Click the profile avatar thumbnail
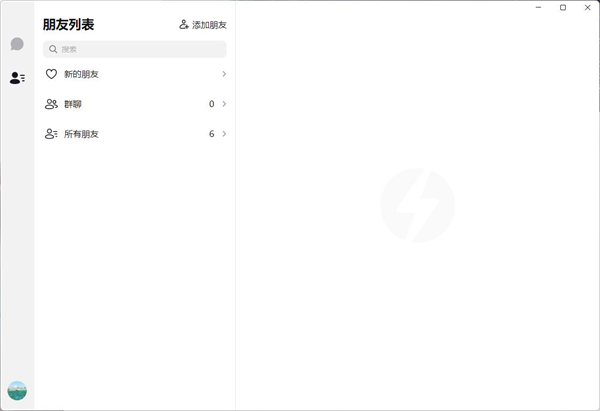600x411 pixels. pyautogui.click(x=17, y=390)
